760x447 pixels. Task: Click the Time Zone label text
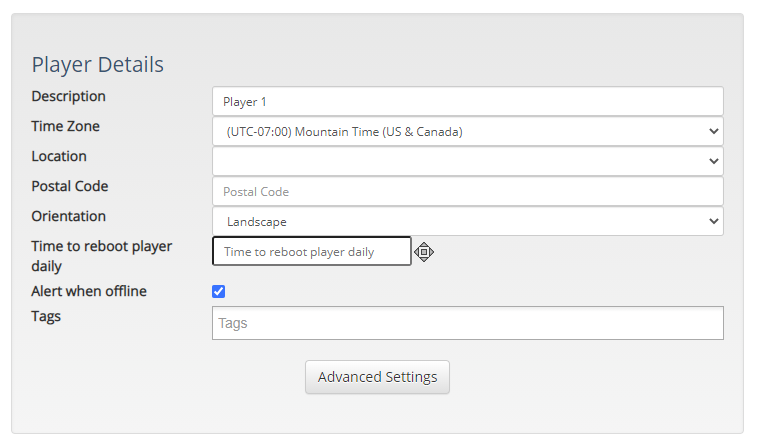(65, 126)
